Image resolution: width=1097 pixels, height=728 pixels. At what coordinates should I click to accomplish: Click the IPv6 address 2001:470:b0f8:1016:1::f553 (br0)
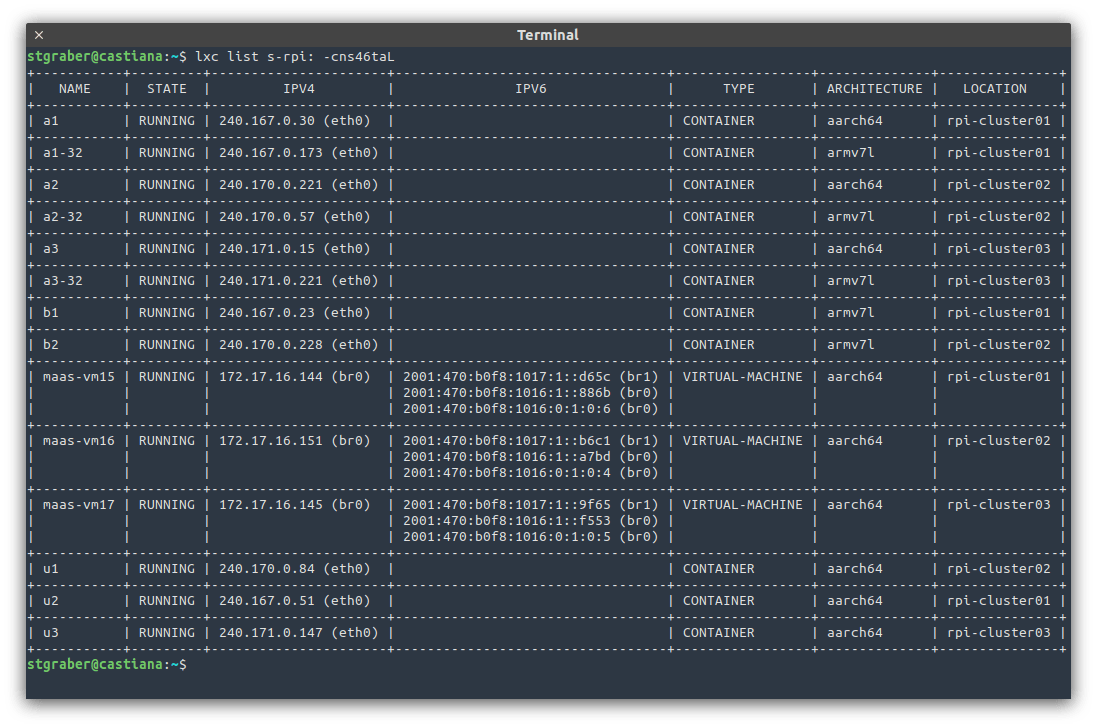pyautogui.click(x=530, y=520)
